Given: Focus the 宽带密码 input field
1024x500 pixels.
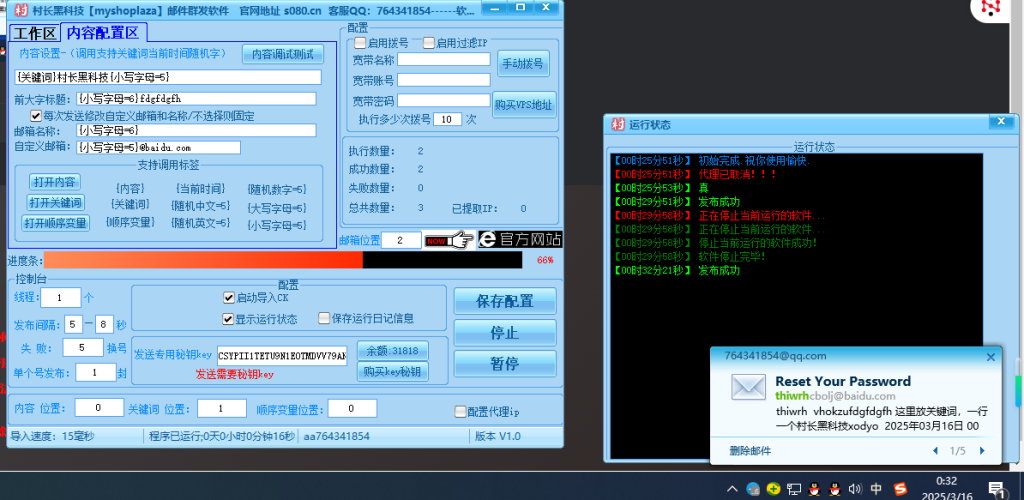Looking at the screenshot, I should tap(443, 101).
